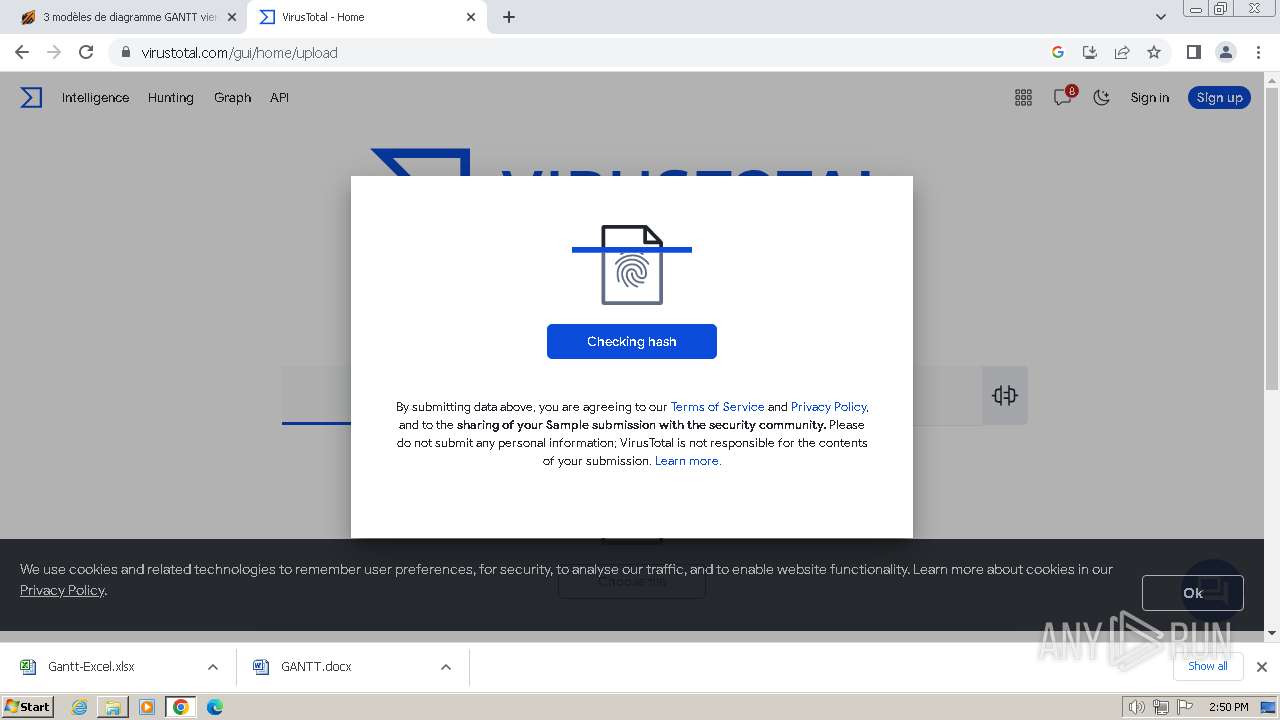This screenshot has width=1280, height=720.
Task: Click browser forward arrow
Action: coord(54,52)
